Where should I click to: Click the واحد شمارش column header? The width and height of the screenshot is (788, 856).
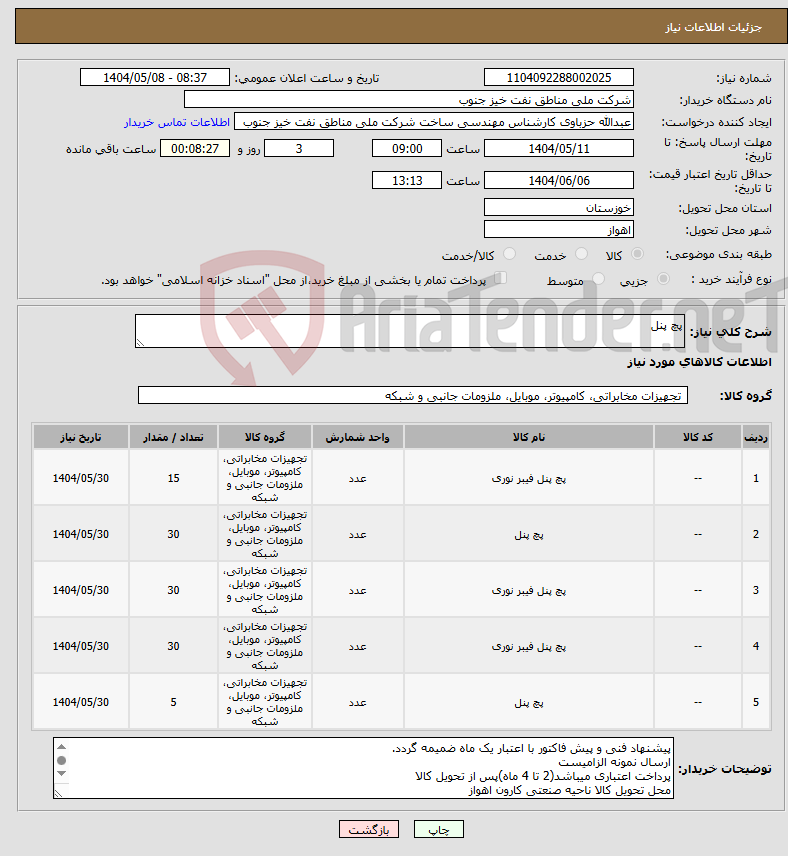(x=358, y=437)
